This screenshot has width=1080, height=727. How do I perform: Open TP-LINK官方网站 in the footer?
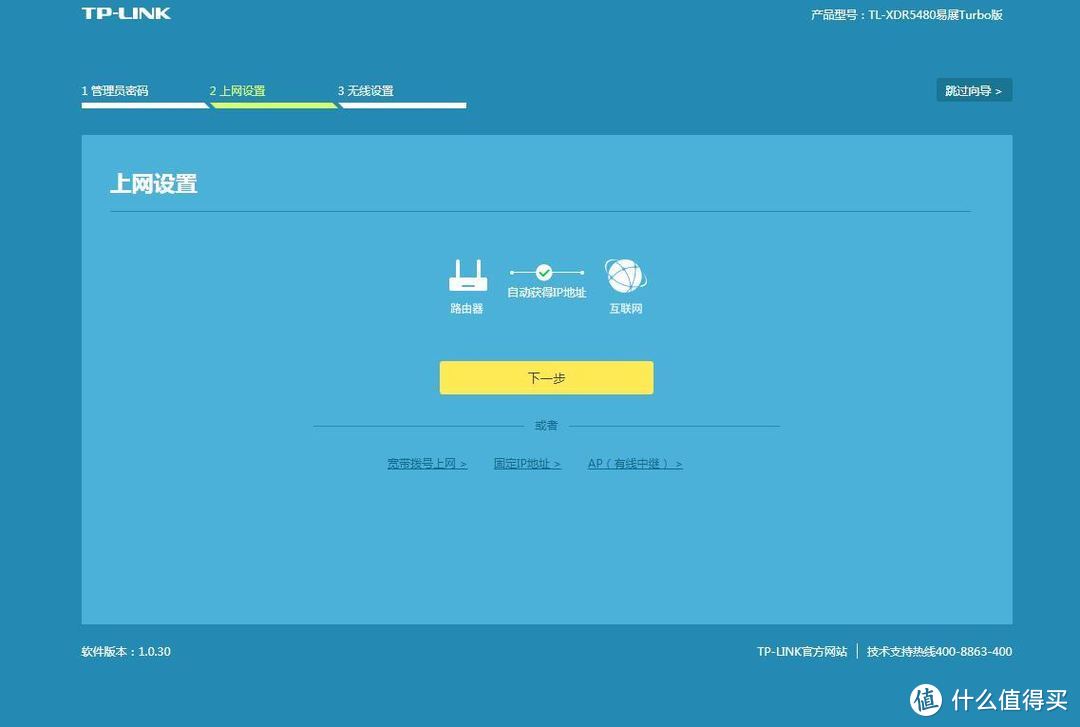coord(801,651)
